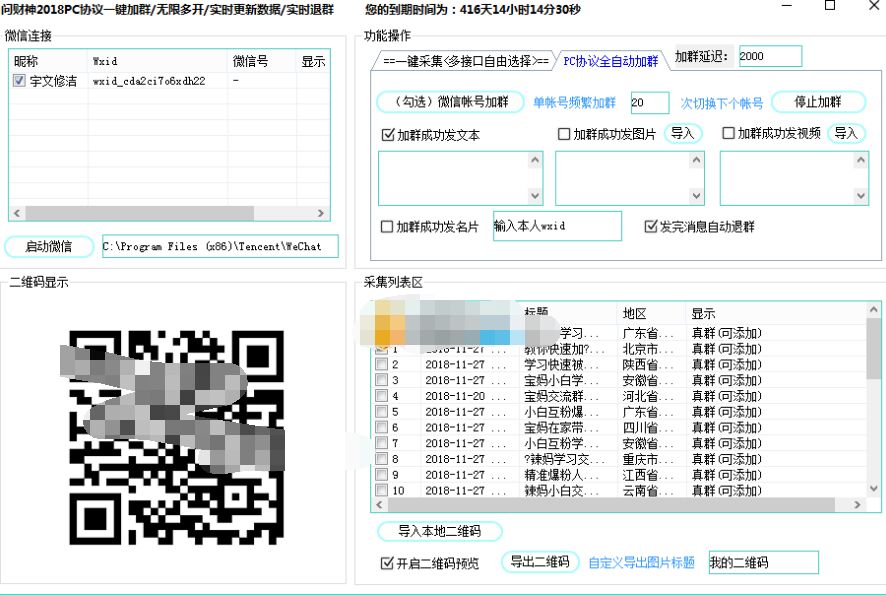Click down arrow of success video box

pos(861,196)
